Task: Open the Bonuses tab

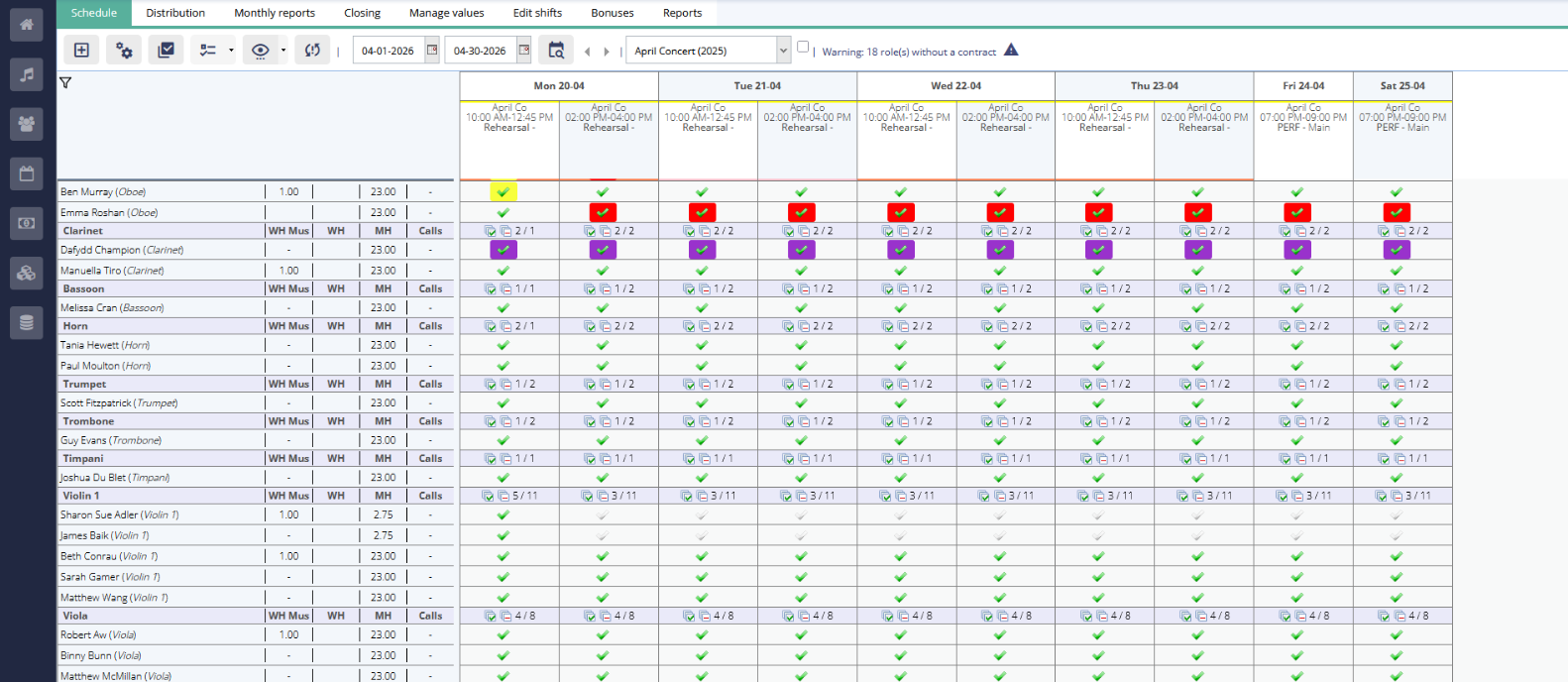Action: tap(612, 13)
